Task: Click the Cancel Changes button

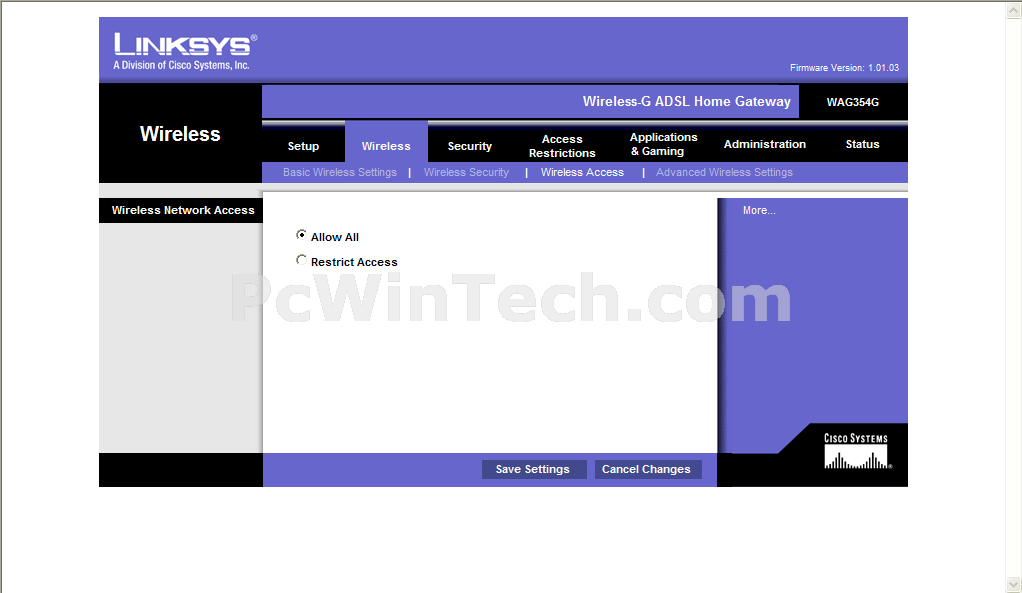Action: 647,469
